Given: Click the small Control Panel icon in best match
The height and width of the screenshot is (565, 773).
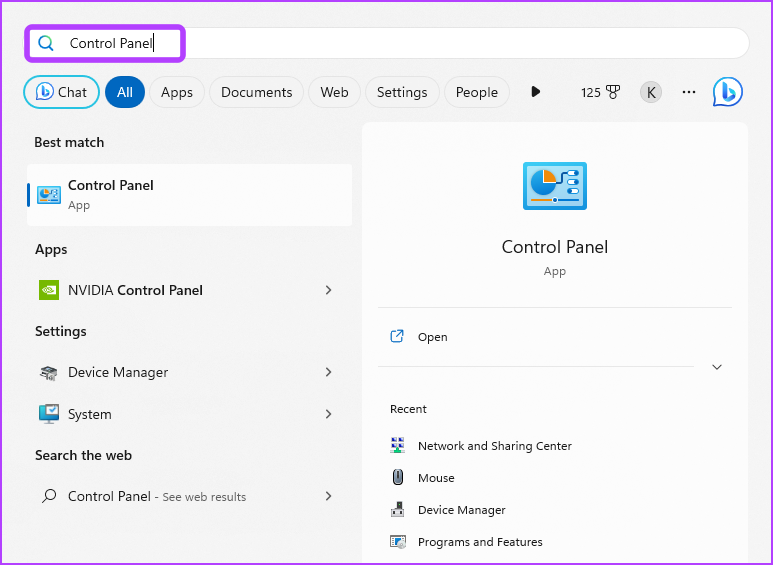Looking at the screenshot, I should [x=49, y=195].
